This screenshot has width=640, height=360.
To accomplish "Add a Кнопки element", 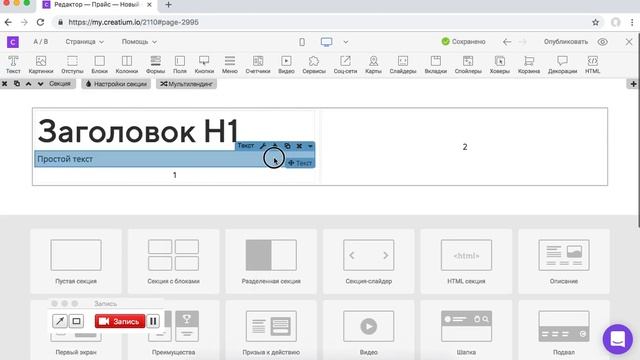I will coord(204,64).
